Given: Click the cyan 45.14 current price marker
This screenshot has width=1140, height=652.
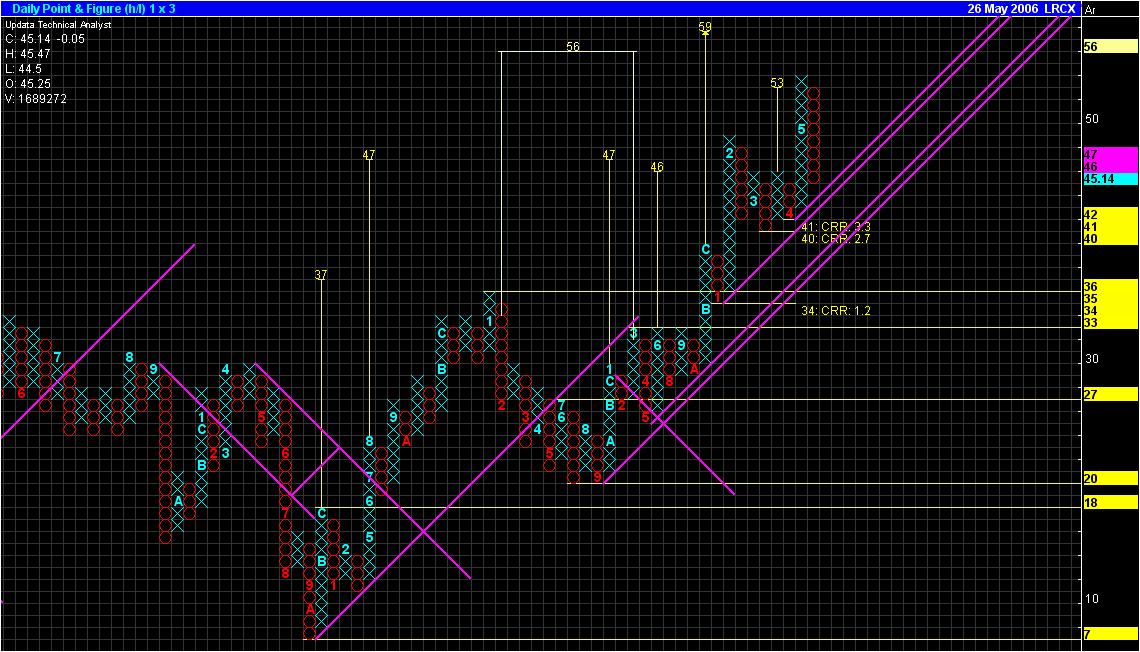Looking at the screenshot, I should (1110, 179).
